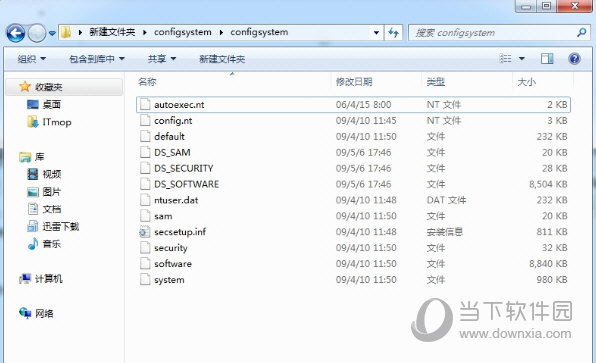
Task: Open the 组织 menu
Action: (32, 59)
